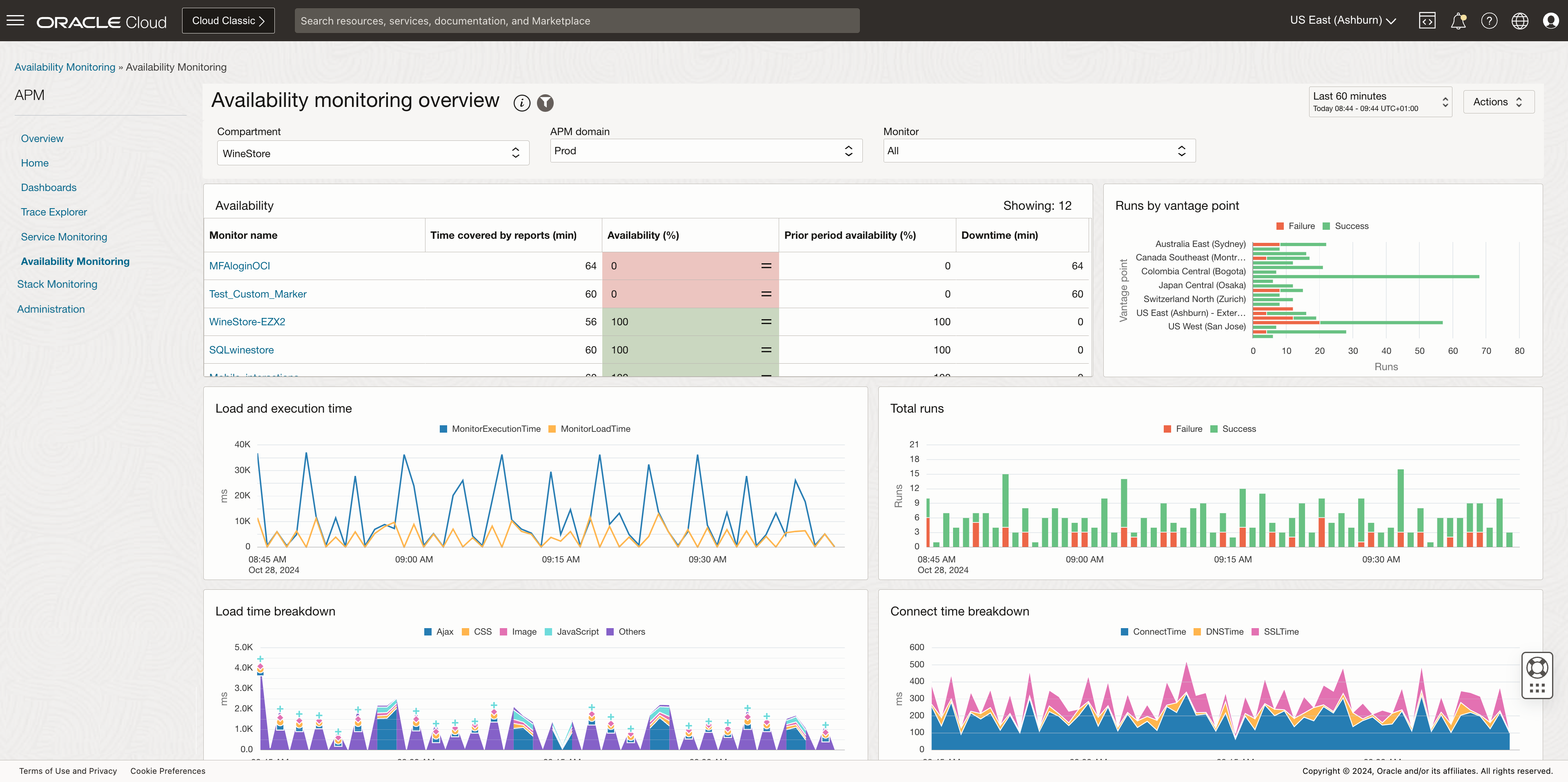This screenshot has width=1568, height=782.
Task: View notifications via the bell icon
Action: point(1459,20)
